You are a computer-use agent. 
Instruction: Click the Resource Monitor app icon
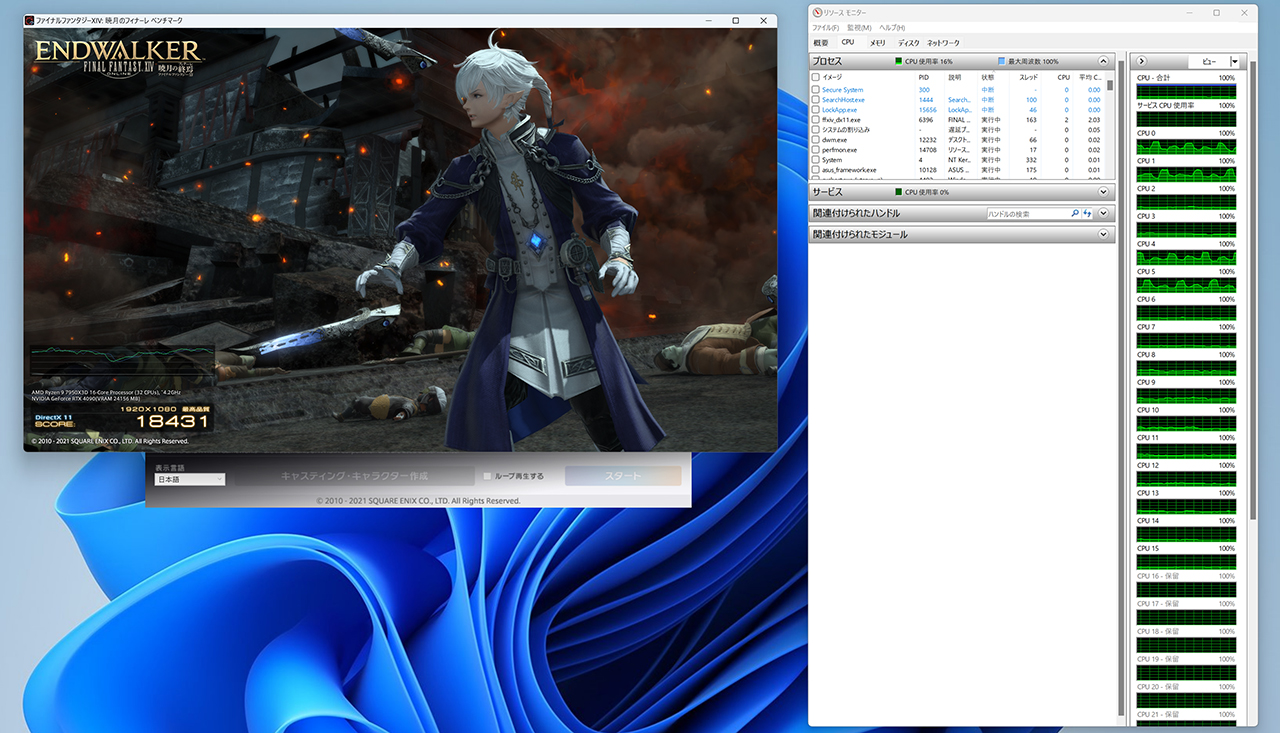pos(817,12)
